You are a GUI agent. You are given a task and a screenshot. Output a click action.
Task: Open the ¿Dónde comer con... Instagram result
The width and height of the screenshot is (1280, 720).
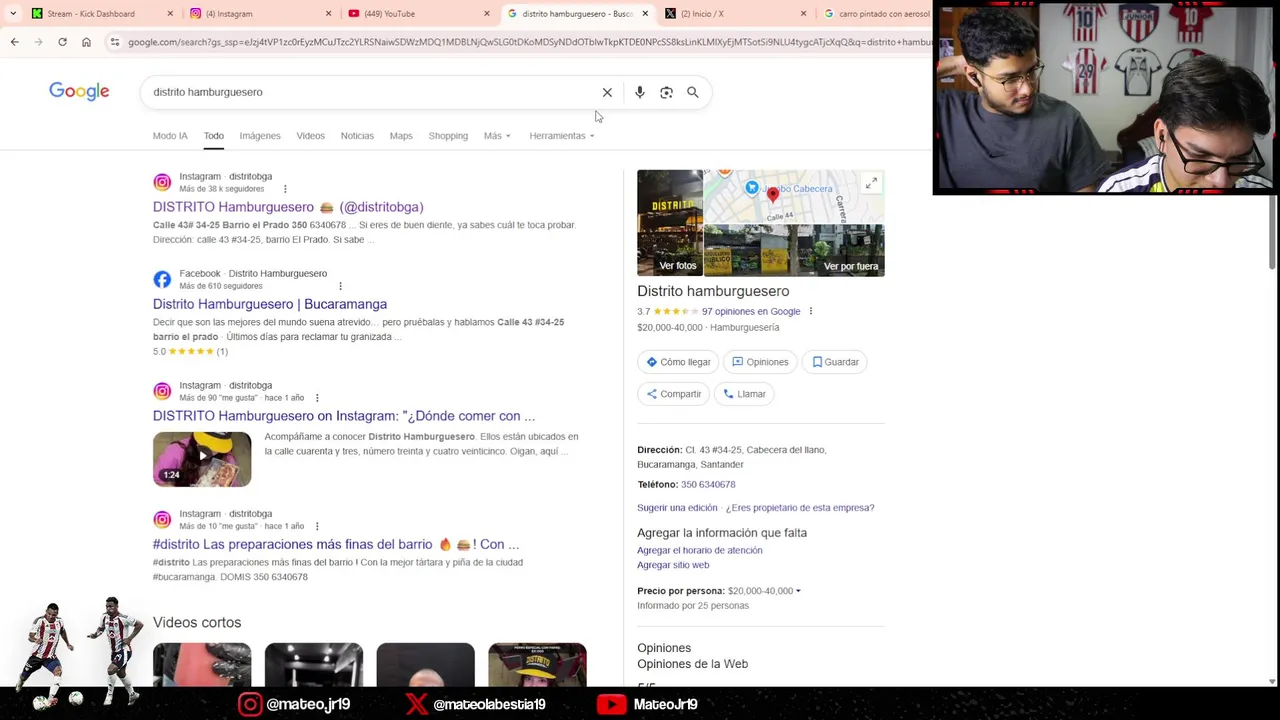(x=344, y=416)
